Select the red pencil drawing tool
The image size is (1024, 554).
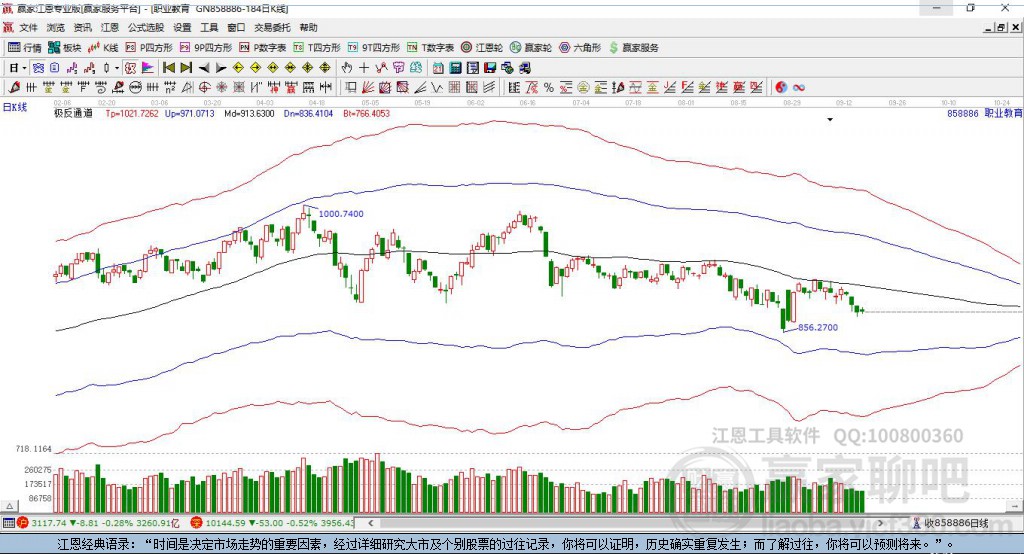(x=14, y=87)
